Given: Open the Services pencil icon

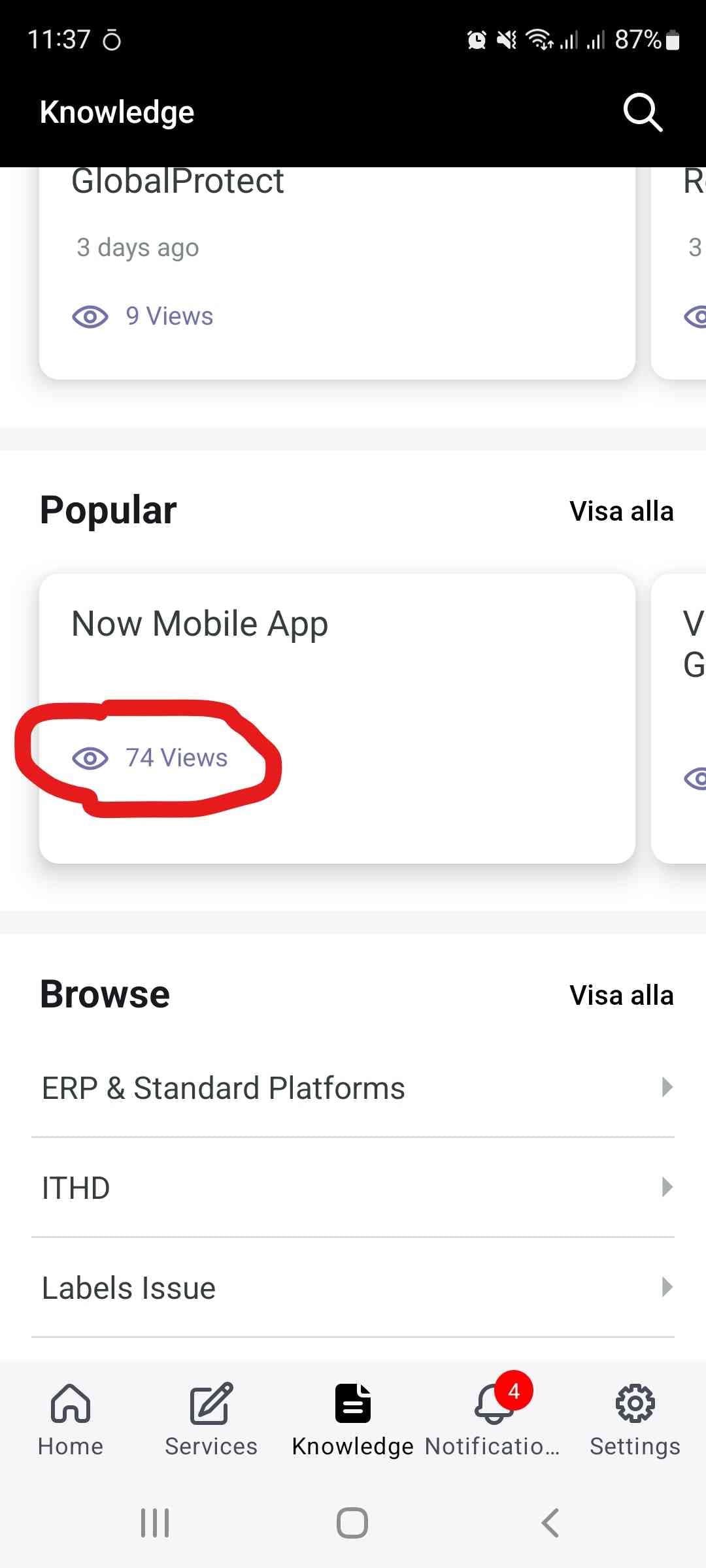Looking at the screenshot, I should [x=211, y=1403].
